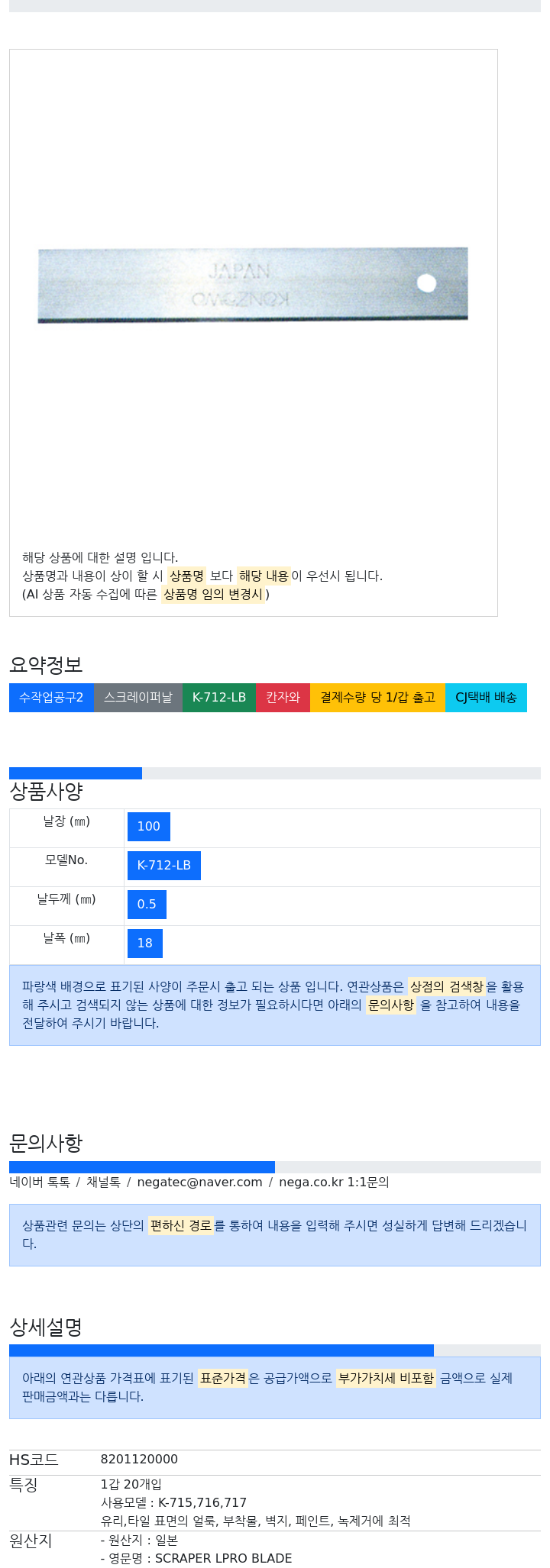Click the highlighted 상점의 검색창 text
This screenshot has width=550, height=1568.
pos(447,987)
